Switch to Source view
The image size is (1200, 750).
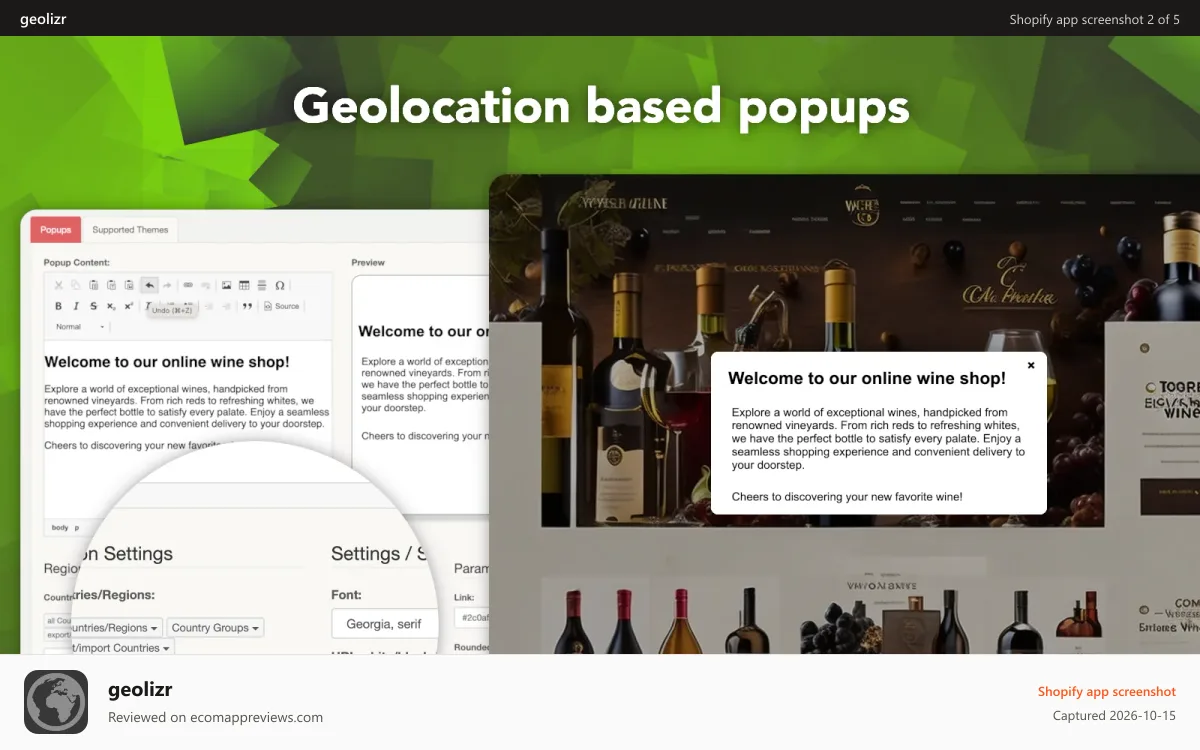tap(281, 306)
